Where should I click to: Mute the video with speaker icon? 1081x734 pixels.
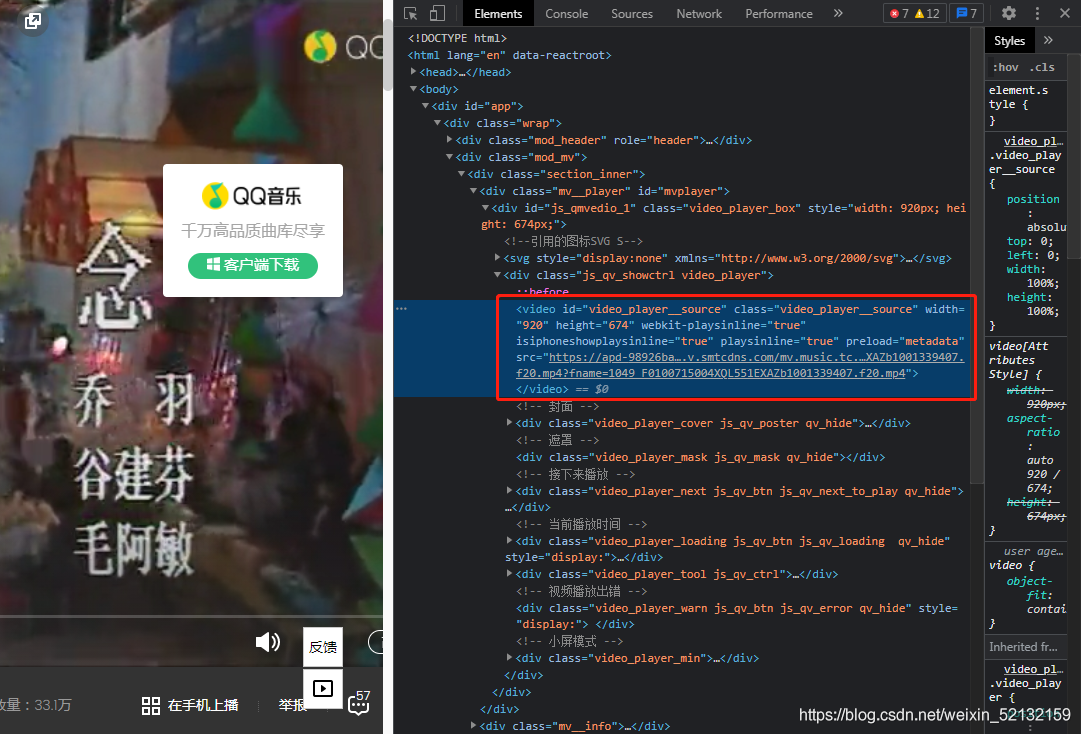coord(267,642)
